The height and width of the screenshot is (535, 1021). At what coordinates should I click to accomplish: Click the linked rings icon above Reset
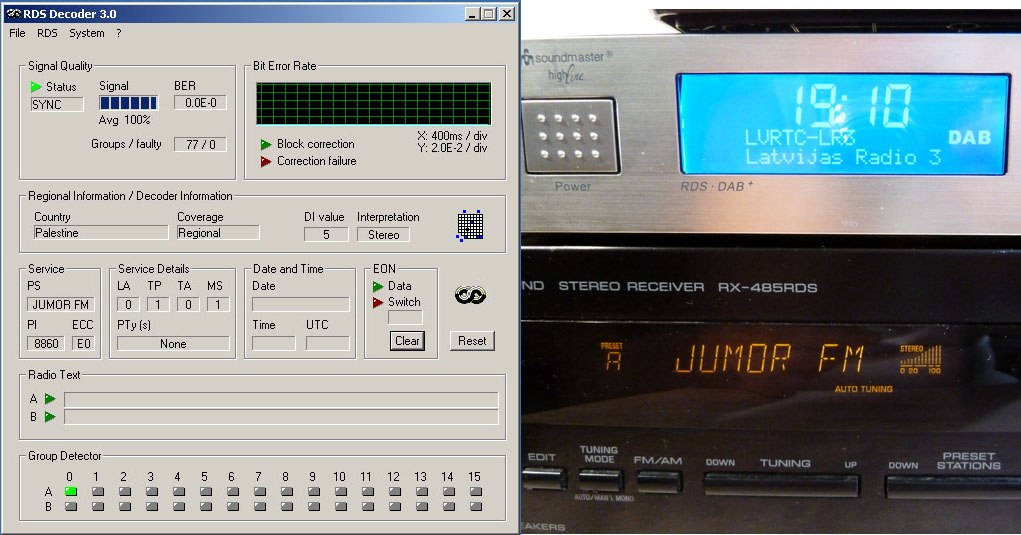(470, 295)
